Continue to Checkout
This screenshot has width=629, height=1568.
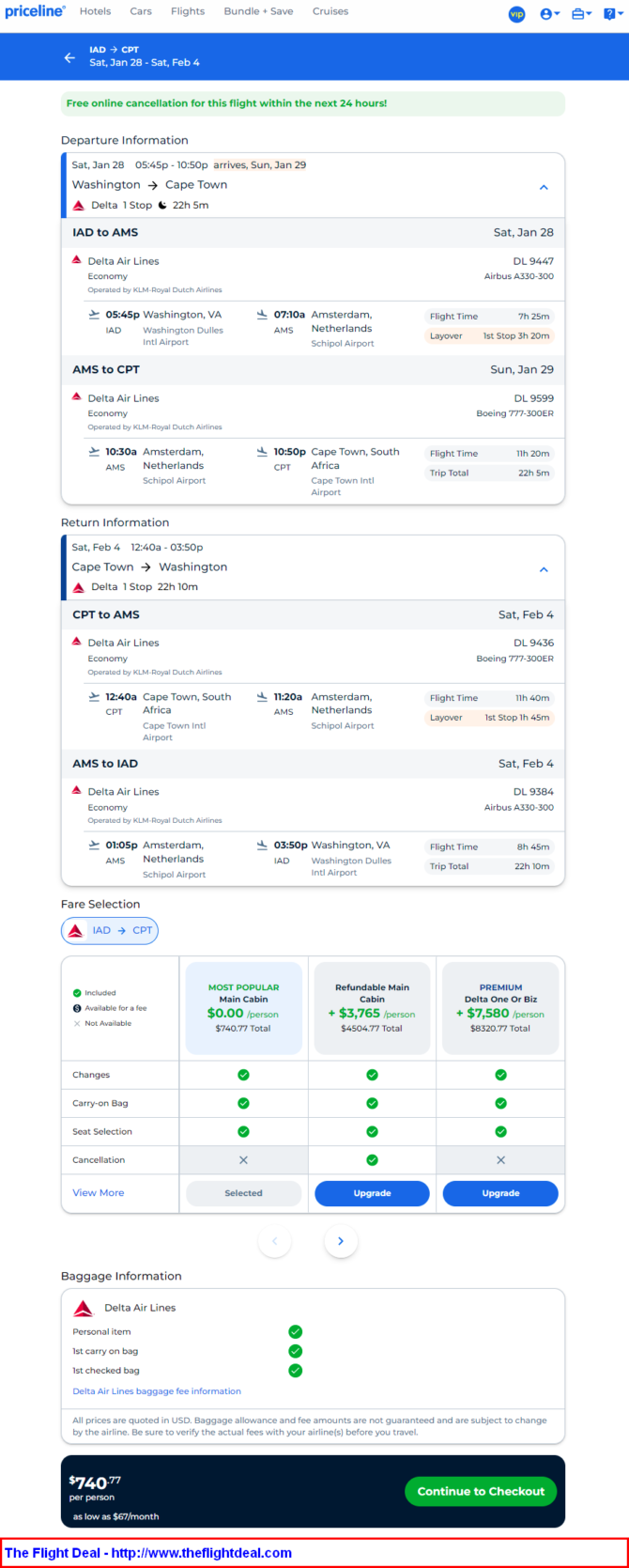coord(481,1491)
